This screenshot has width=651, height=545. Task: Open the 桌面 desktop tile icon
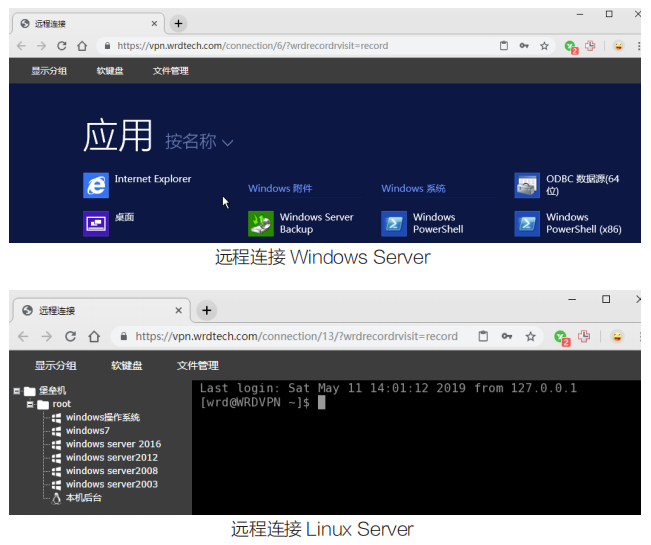[96, 223]
